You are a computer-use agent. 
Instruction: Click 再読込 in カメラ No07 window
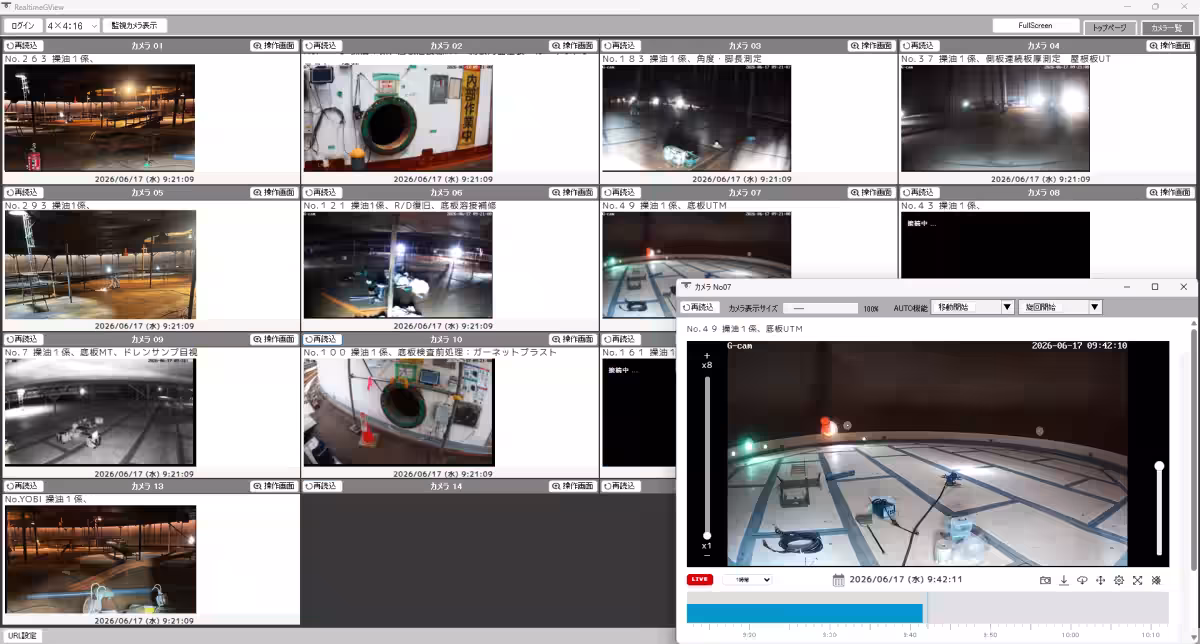699,308
